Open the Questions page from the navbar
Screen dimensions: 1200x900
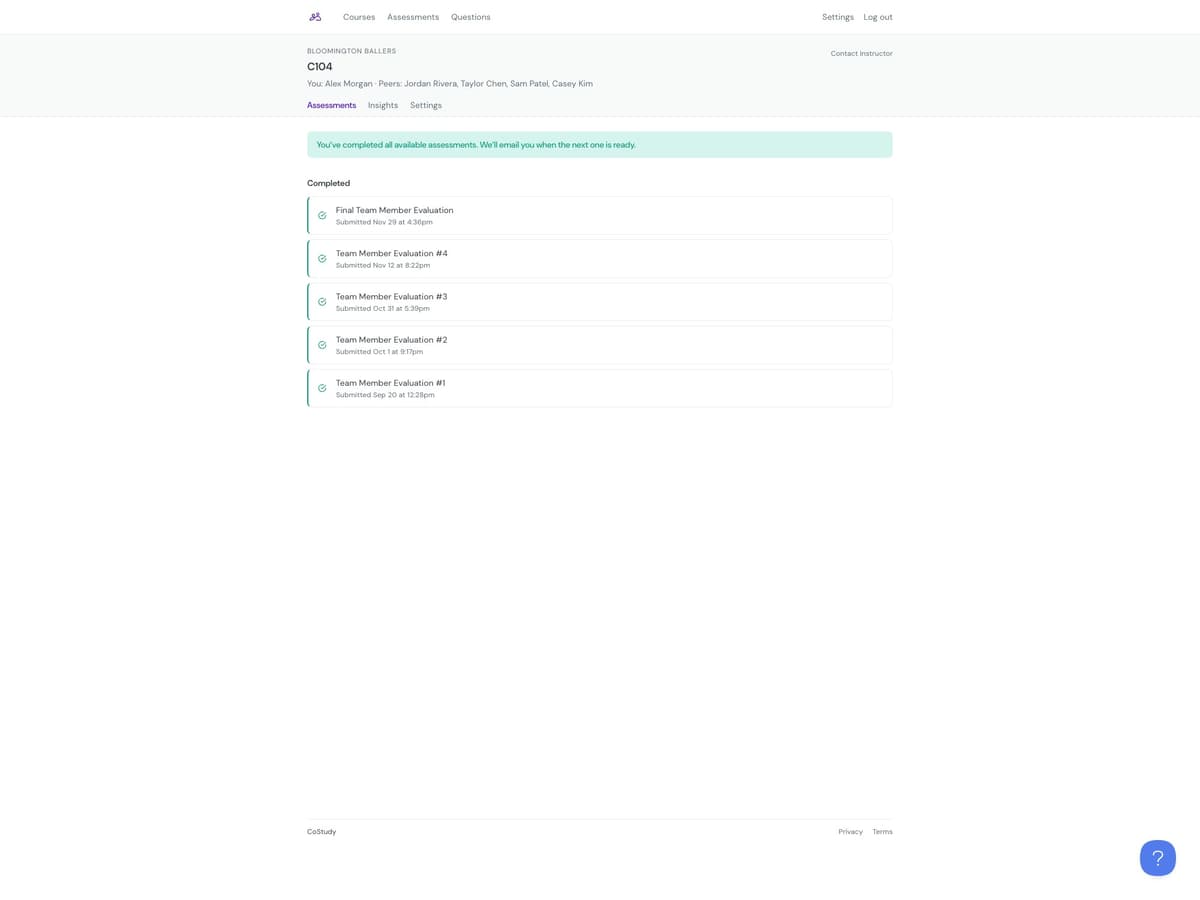(x=470, y=16)
